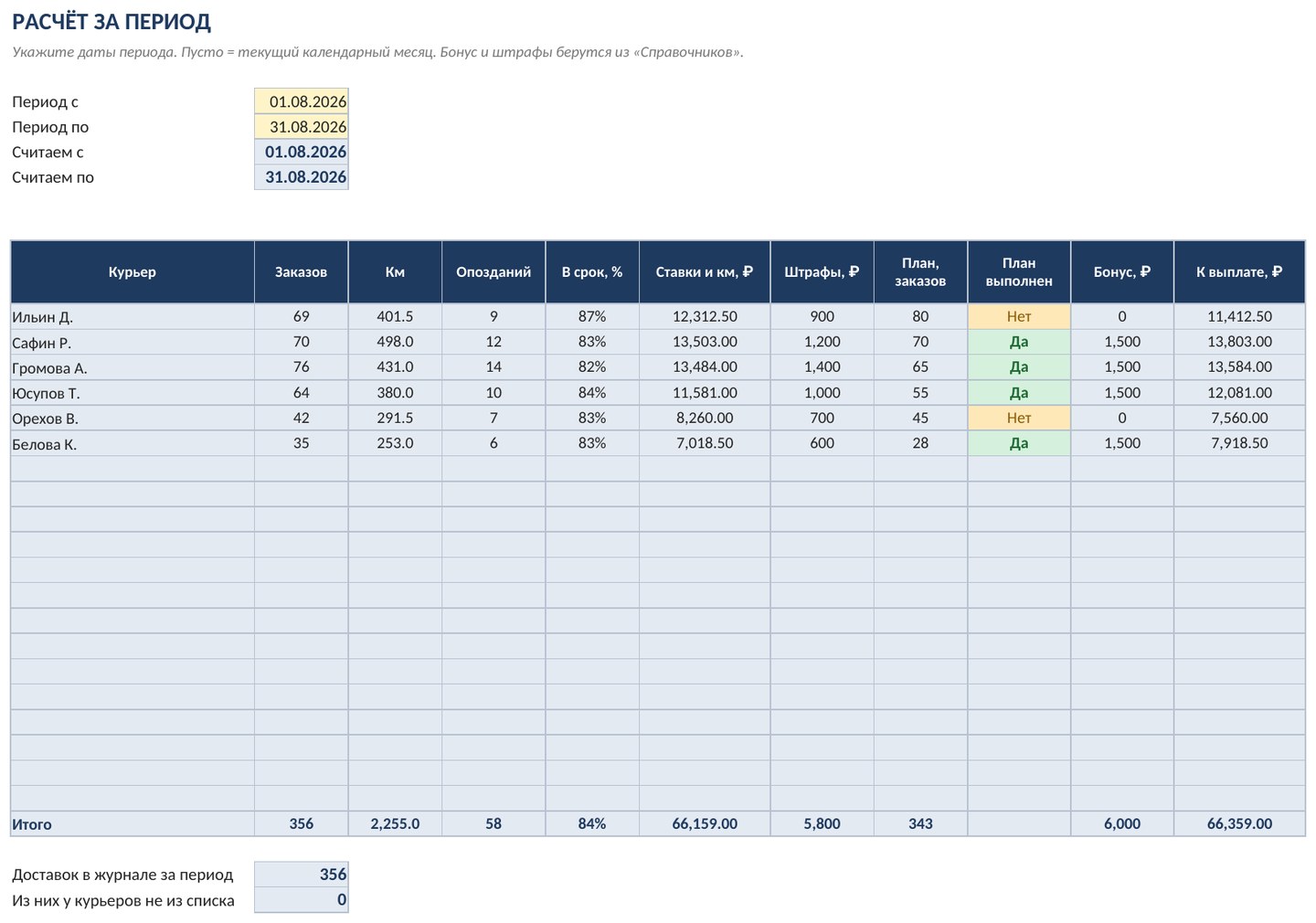Screen dimensions: 1316x923
Task: Select Юсупов Т. payout cell 12,081.00
Action: pos(1239,393)
